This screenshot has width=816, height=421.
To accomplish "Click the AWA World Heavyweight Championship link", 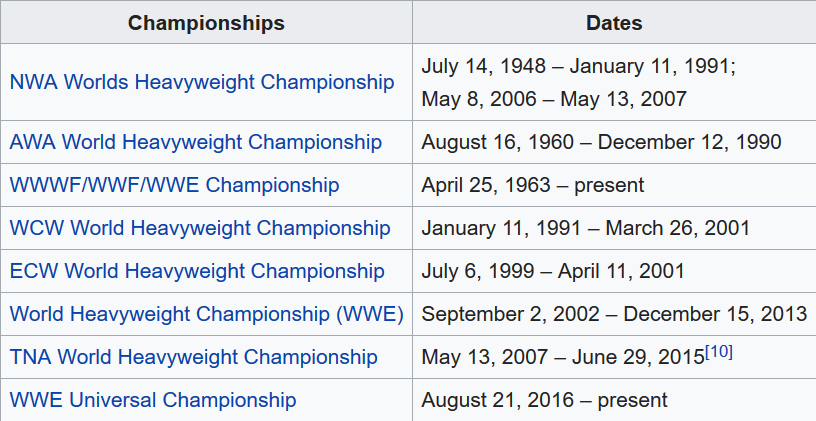I will point(195,142).
